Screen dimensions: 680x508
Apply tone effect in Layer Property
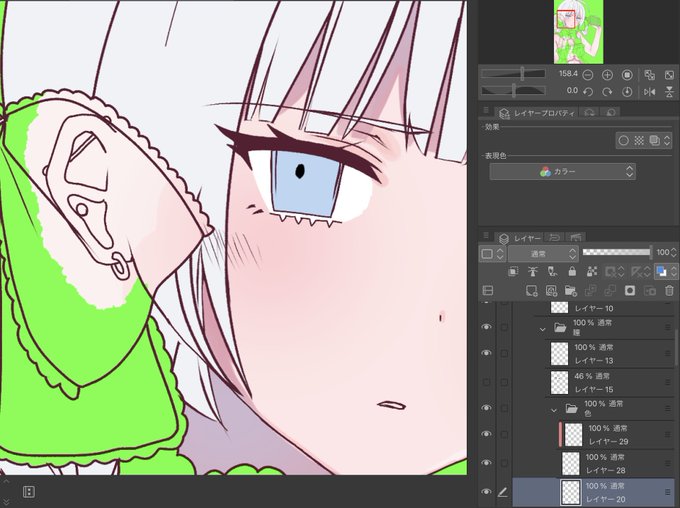click(639, 141)
